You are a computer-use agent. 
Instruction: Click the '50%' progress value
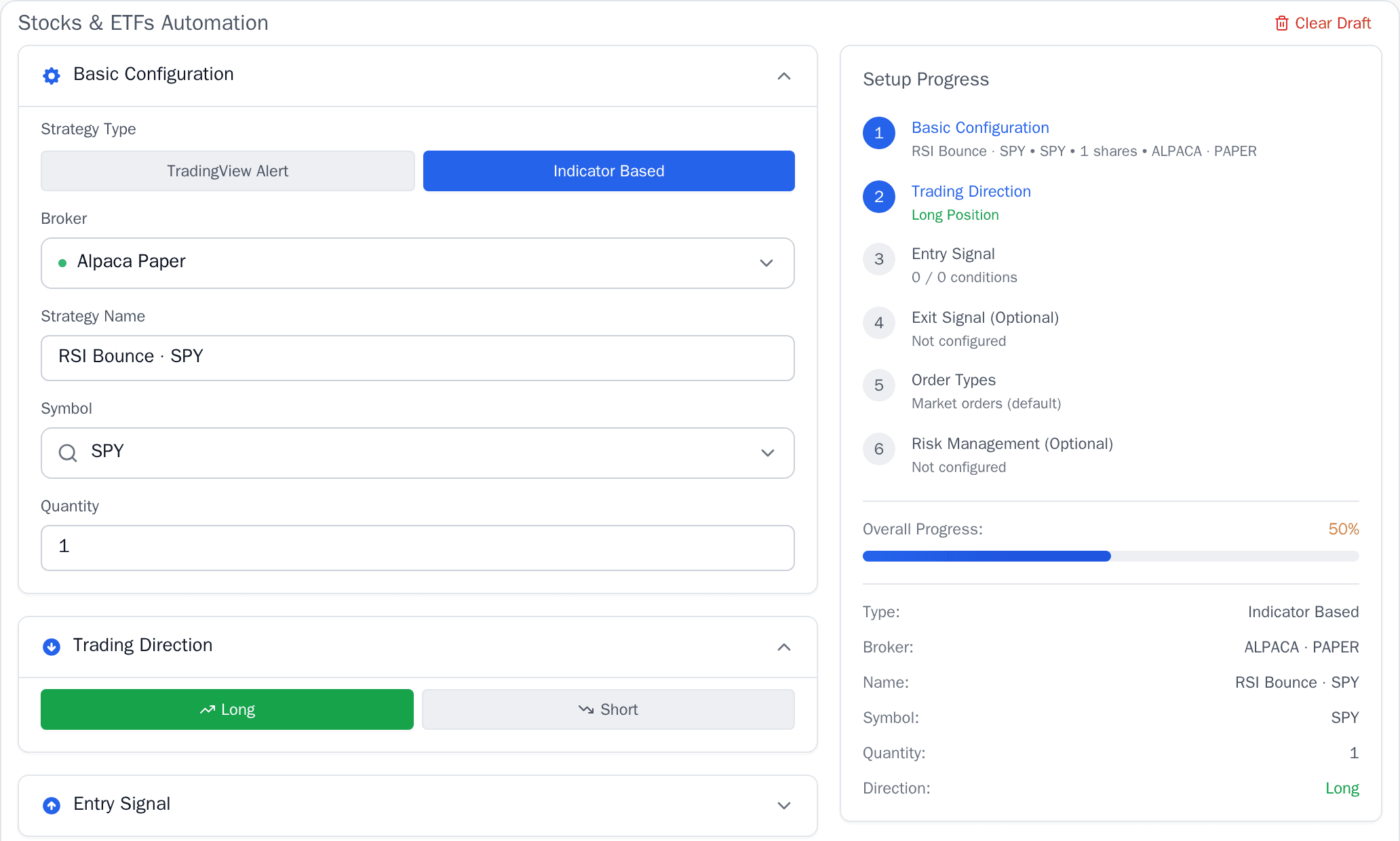pyautogui.click(x=1344, y=529)
